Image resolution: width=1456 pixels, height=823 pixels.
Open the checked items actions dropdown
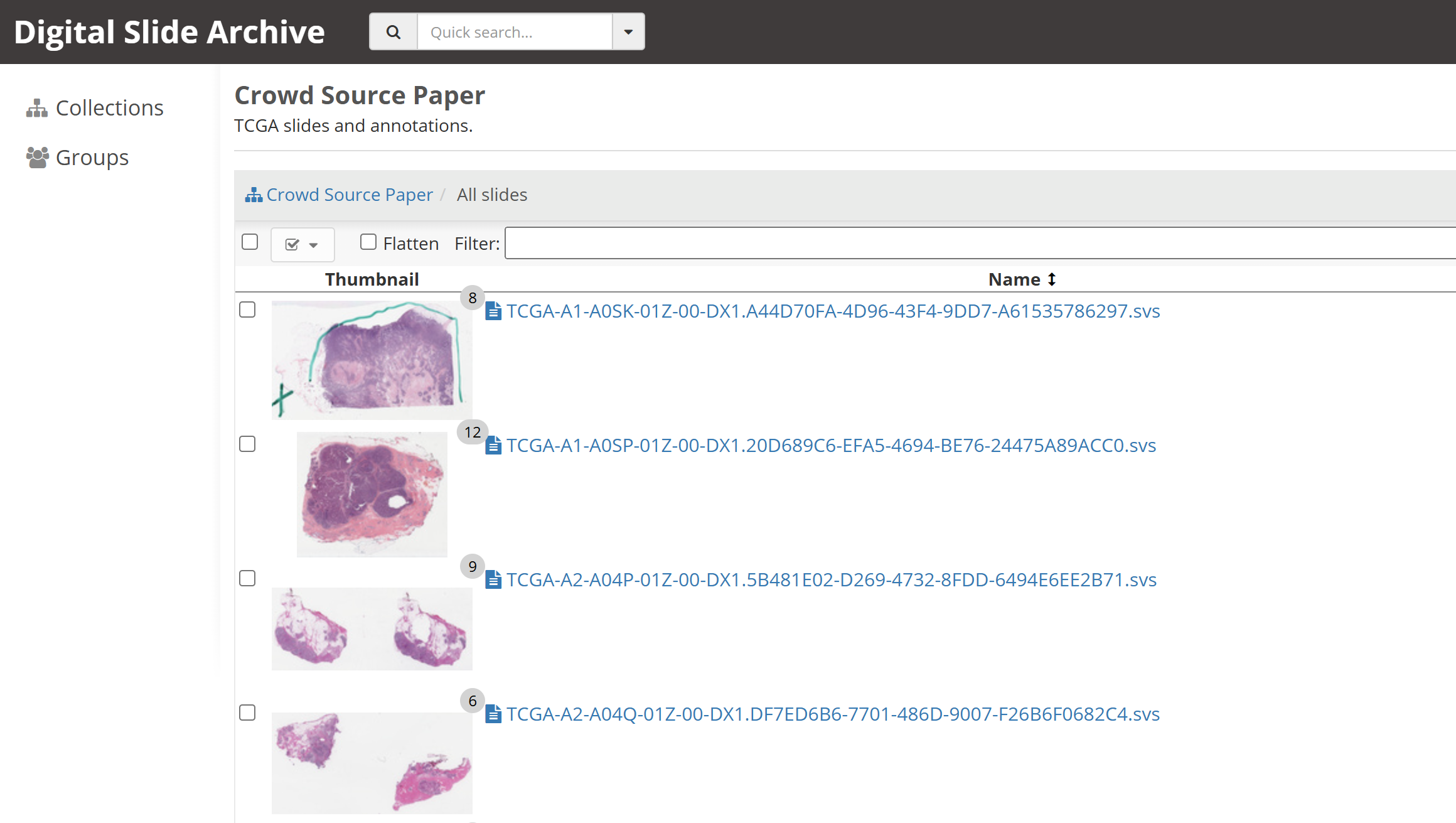pos(302,244)
